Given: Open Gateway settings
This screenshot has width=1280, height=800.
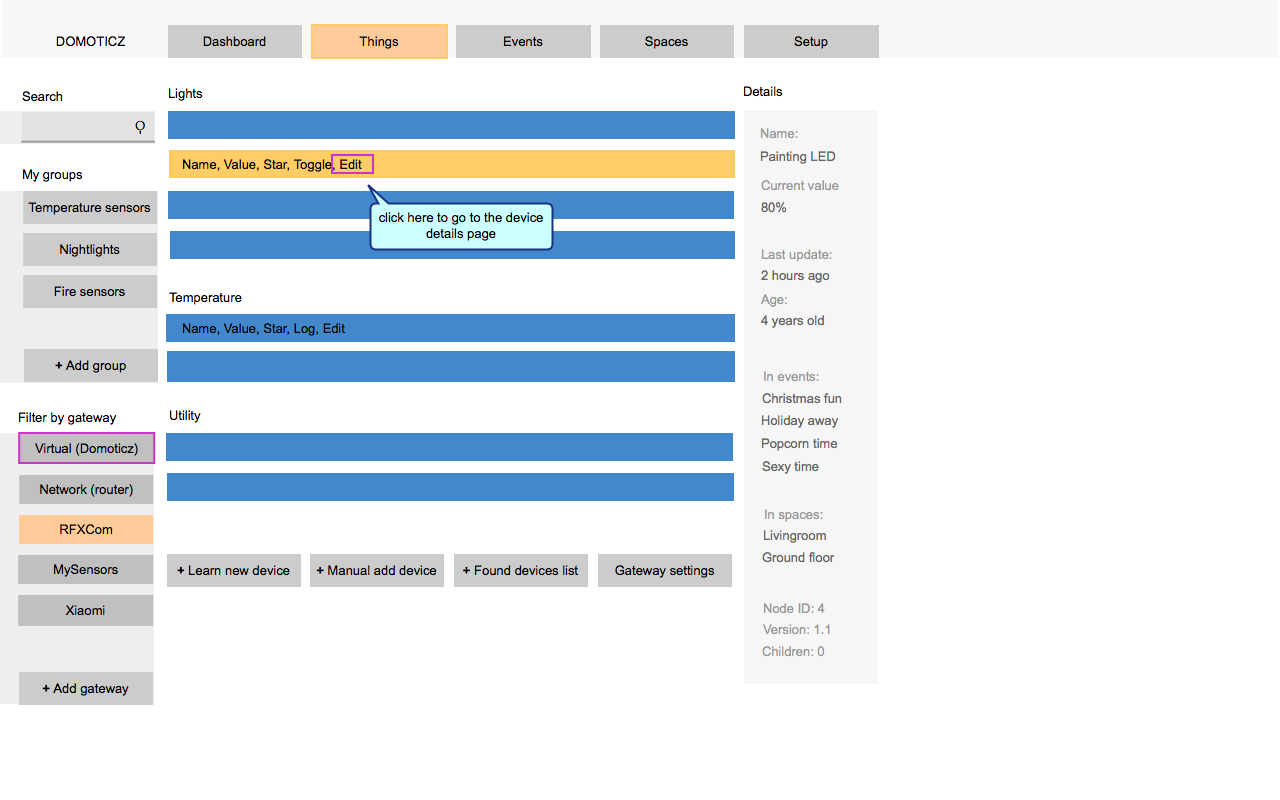Looking at the screenshot, I should tap(665, 571).
